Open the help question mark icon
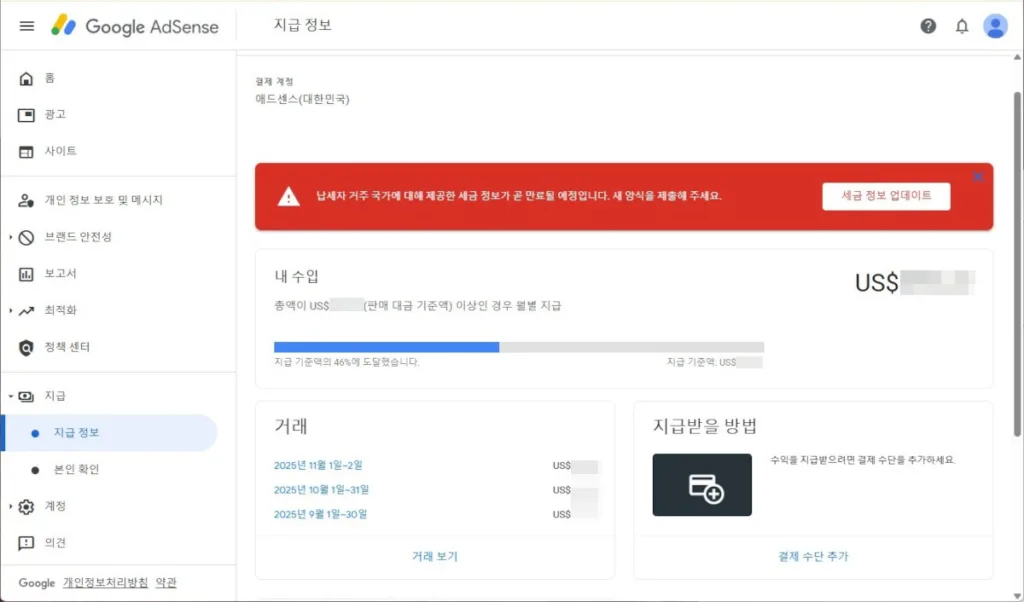The image size is (1024, 602). click(x=928, y=26)
